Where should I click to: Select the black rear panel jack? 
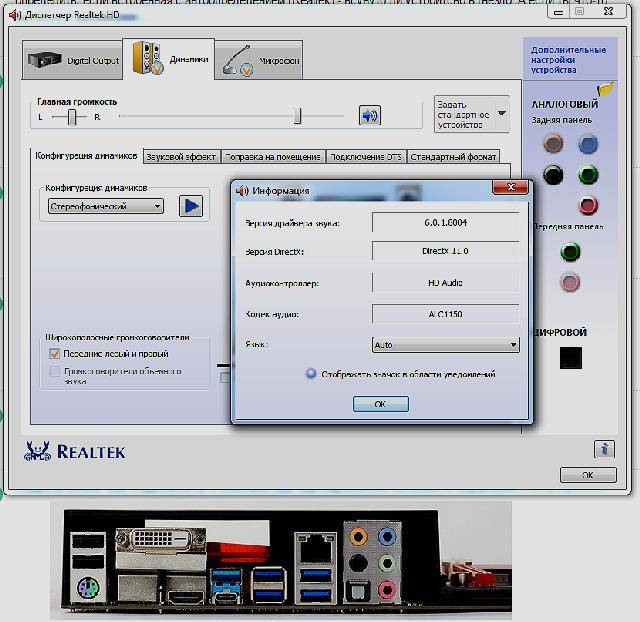[553, 175]
